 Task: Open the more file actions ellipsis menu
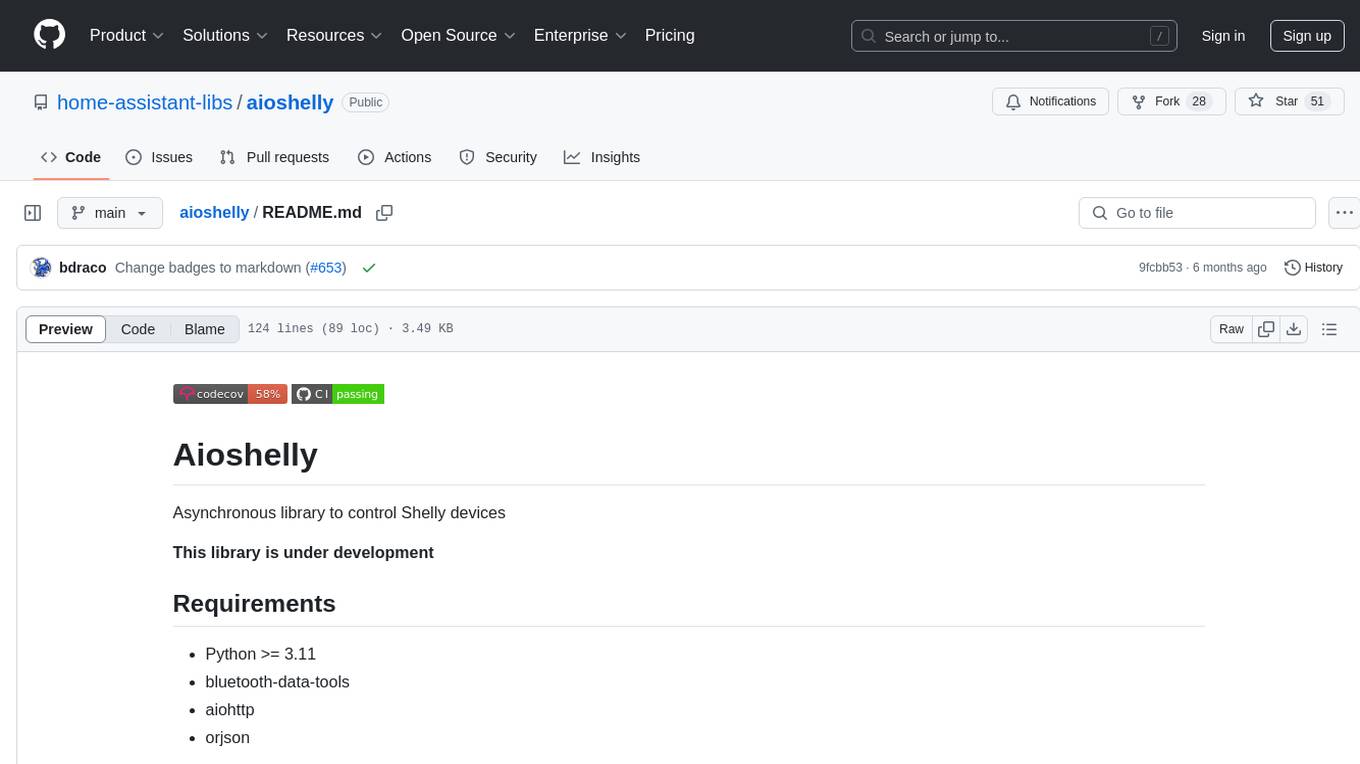[1344, 213]
